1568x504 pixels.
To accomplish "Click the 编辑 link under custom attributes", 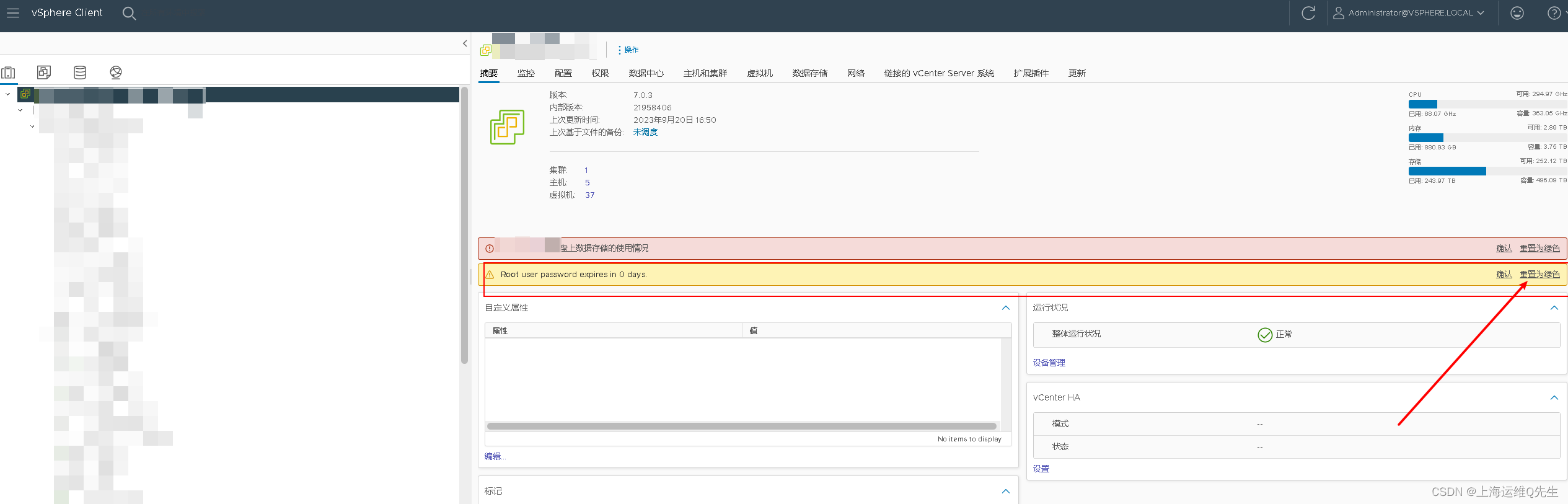I will (495, 456).
